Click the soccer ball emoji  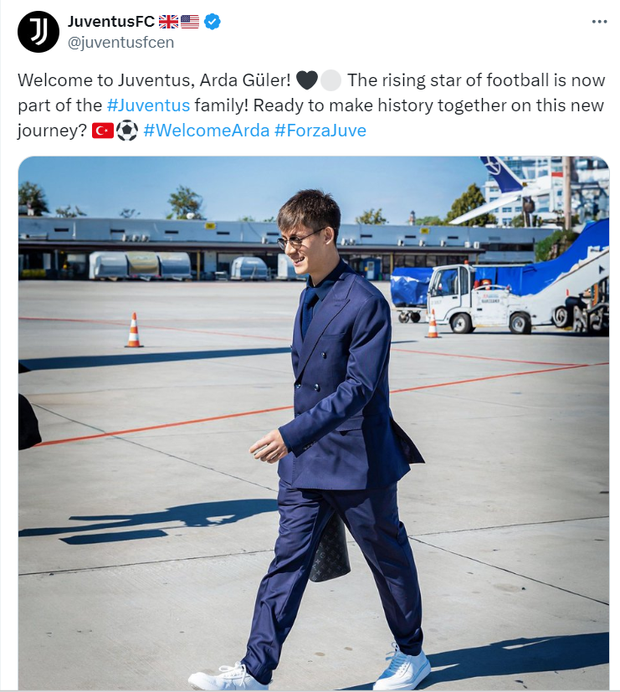[x=127, y=131]
